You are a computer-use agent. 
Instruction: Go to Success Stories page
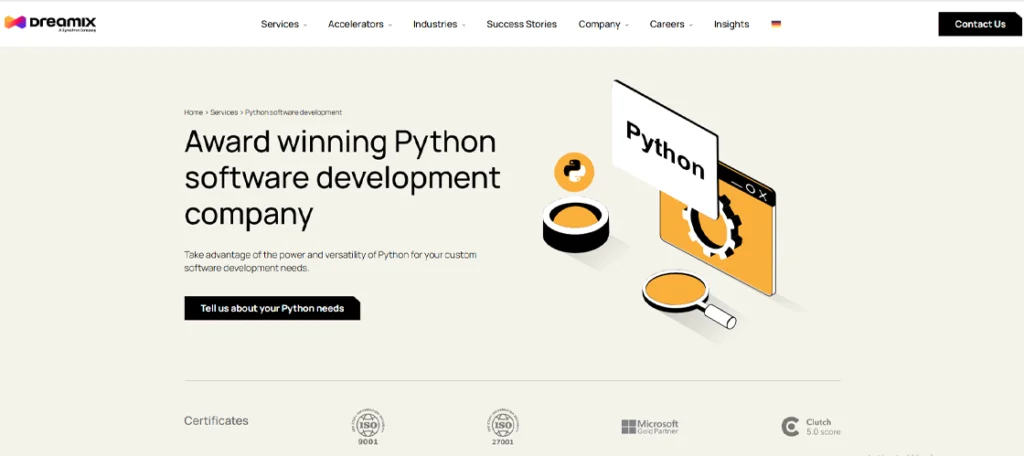(521, 24)
